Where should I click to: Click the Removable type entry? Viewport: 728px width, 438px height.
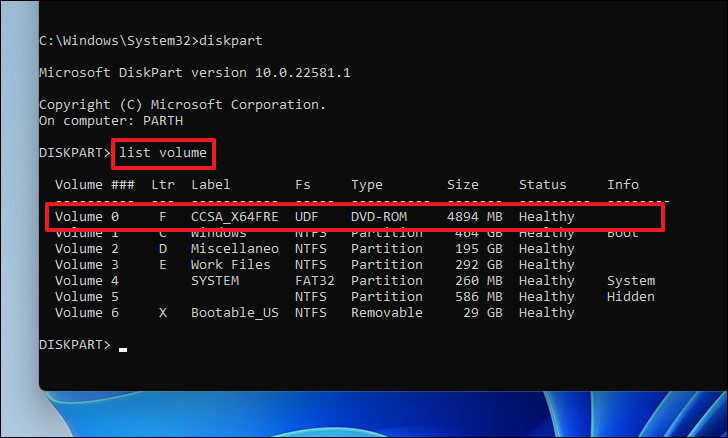[387, 313]
